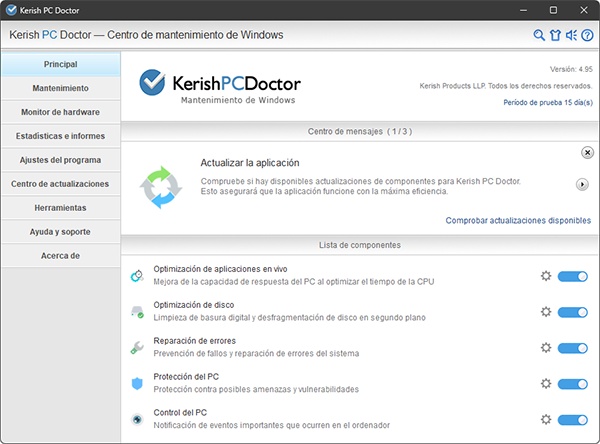Maximize the Kerish PC Doctor window
This screenshot has width=600, height=444.
553,10
